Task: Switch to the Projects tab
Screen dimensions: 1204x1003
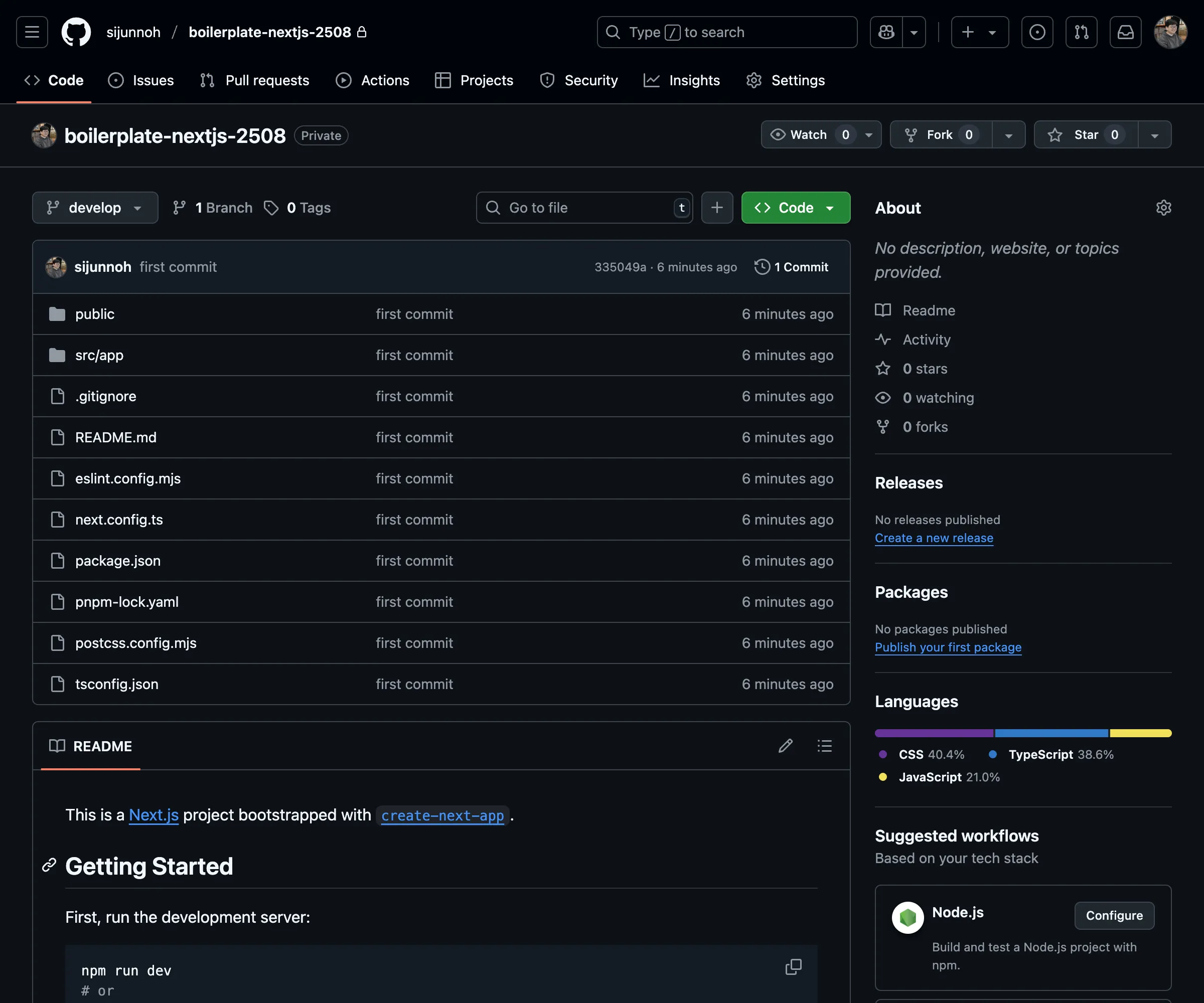Action: point(474,80)
